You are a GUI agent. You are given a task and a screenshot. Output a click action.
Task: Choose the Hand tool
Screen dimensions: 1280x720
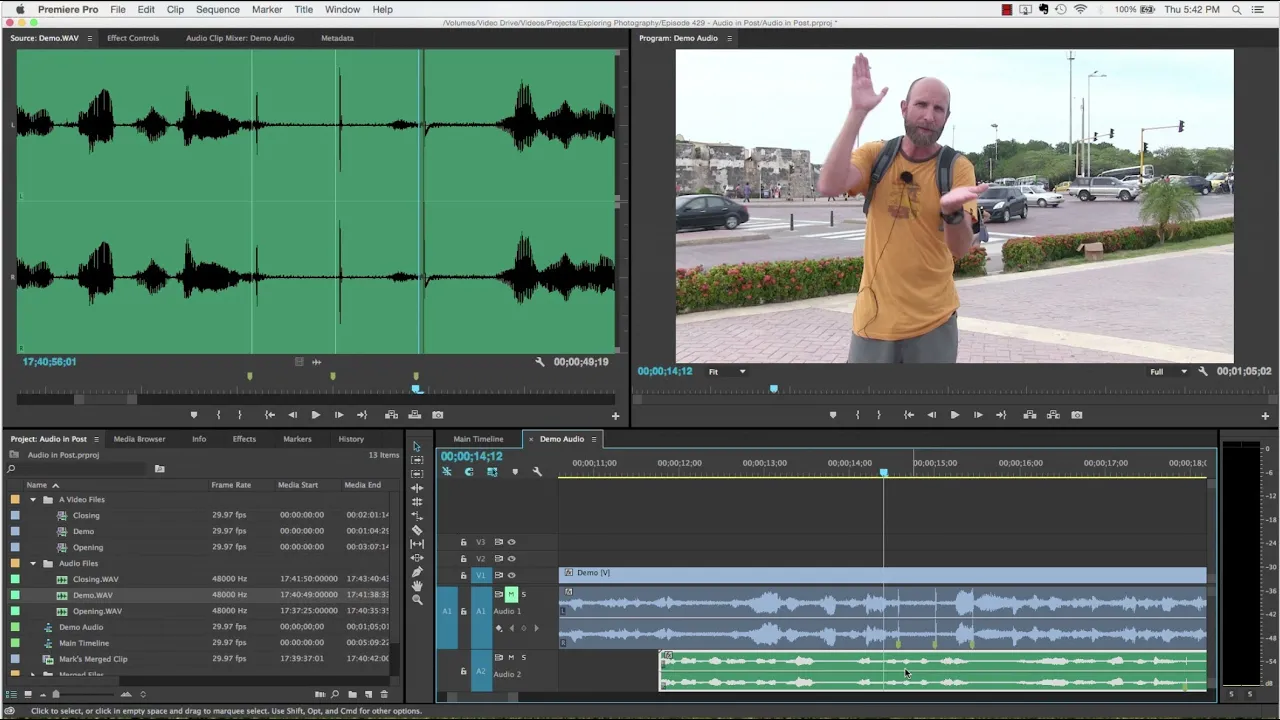416,586
